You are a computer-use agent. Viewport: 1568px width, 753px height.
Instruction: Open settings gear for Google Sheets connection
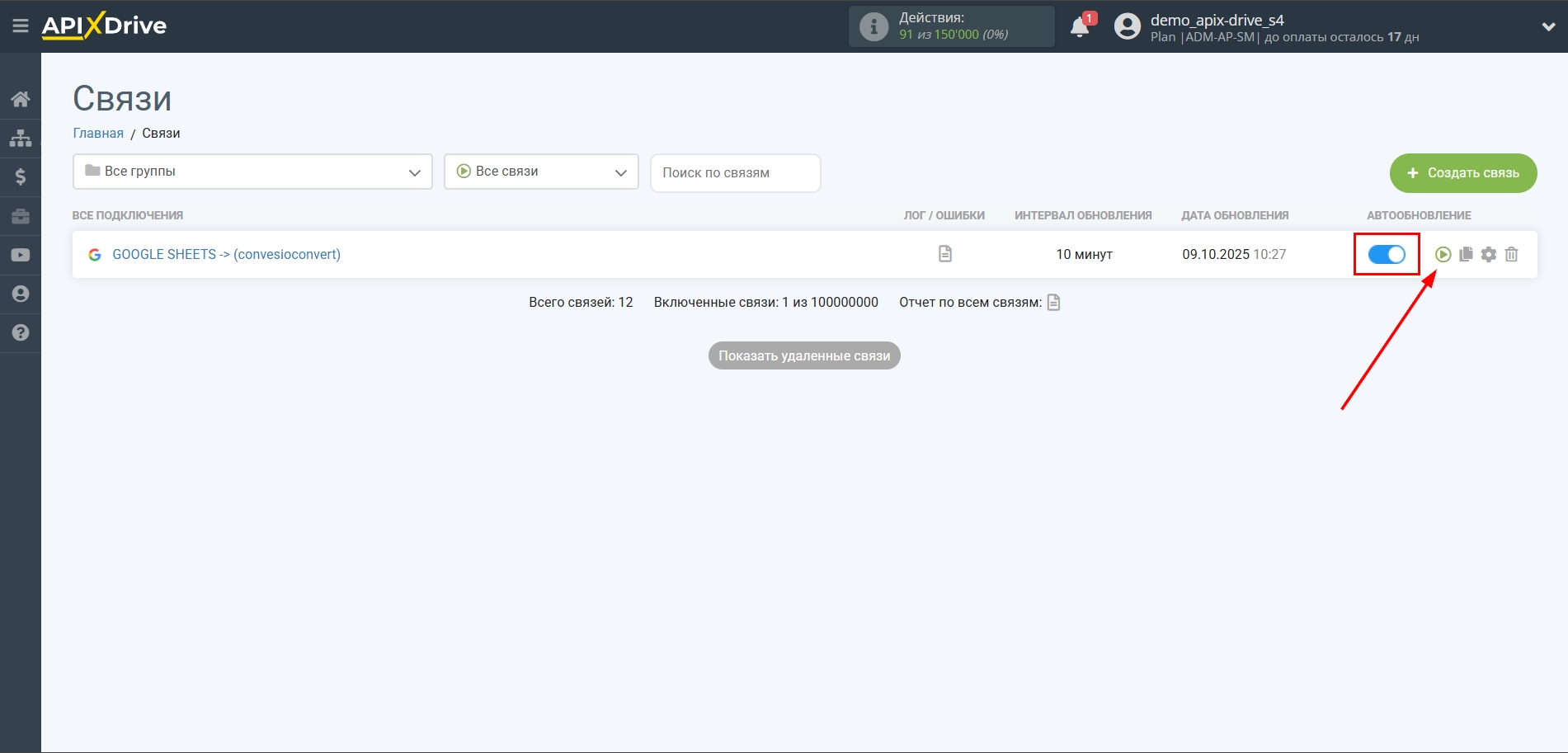(1488, 254)
